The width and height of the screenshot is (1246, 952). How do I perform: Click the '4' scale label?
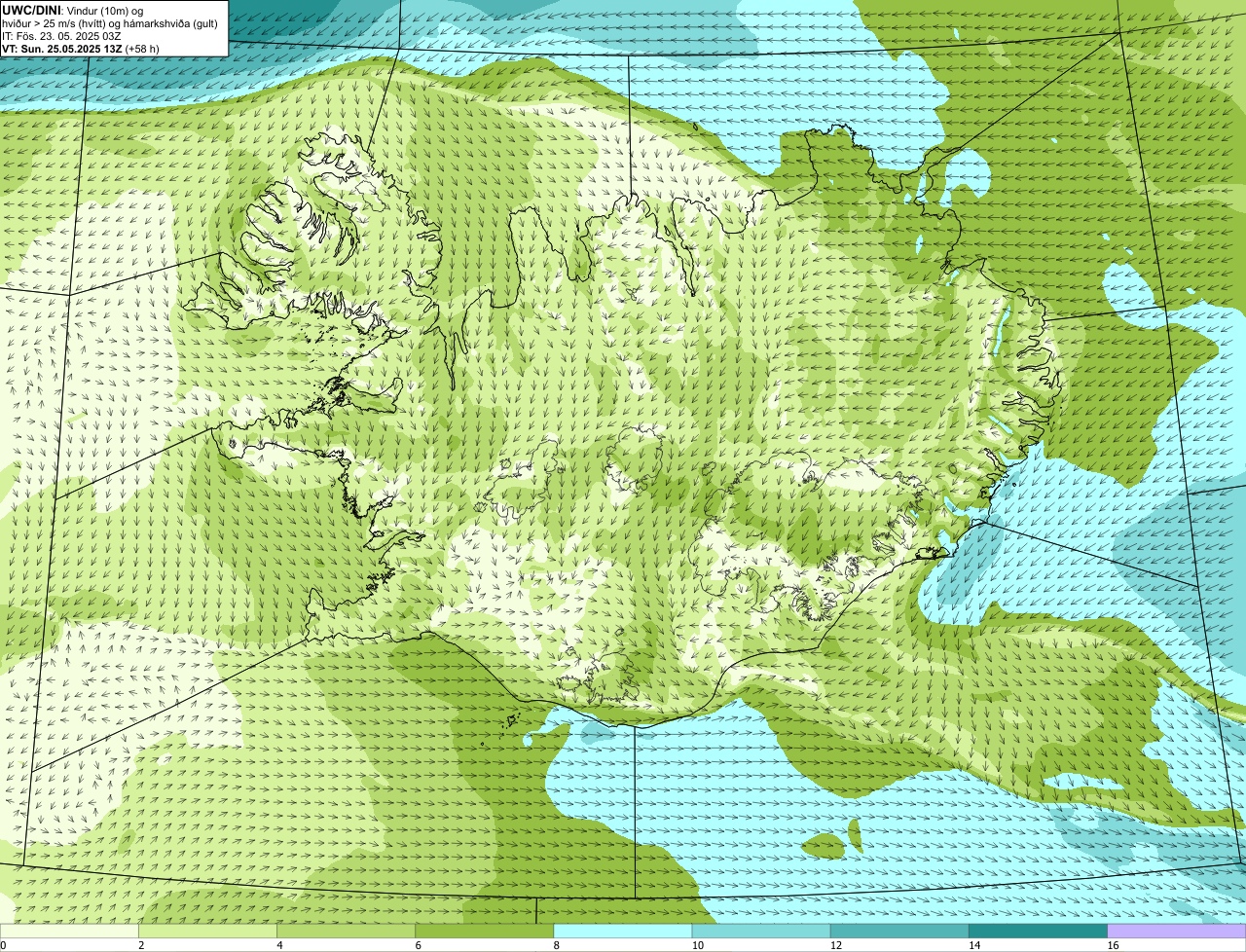coord(279,945)
